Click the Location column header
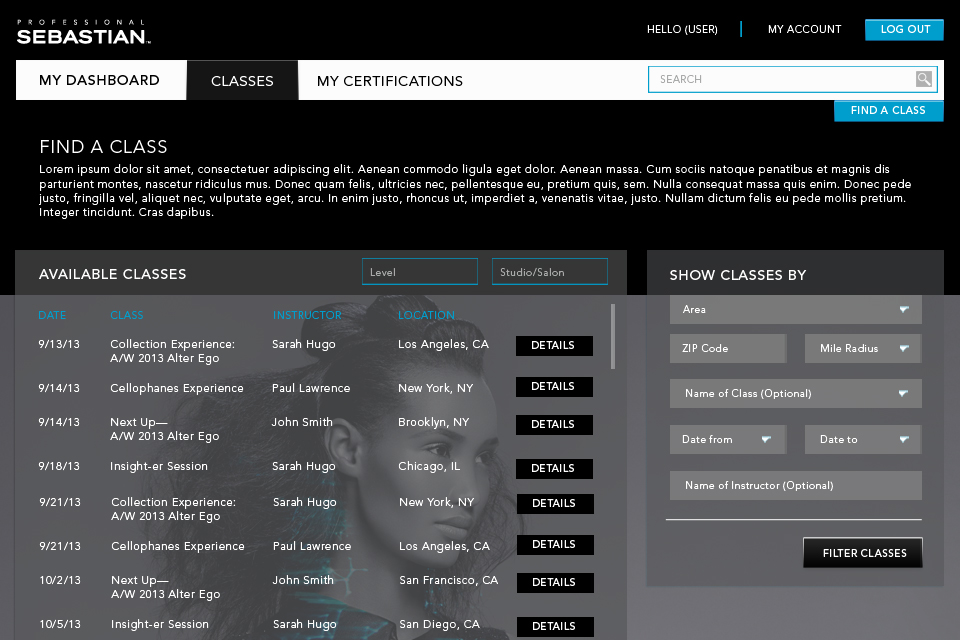Viewport: 960px width, 640px height. [426, 315]
